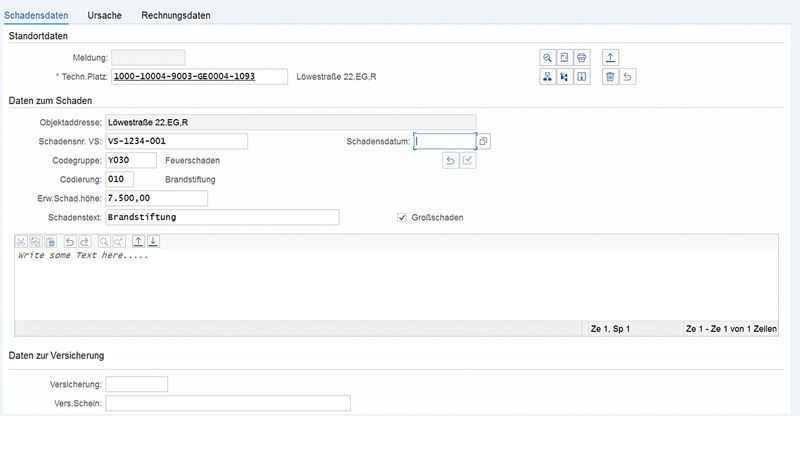Click the trash delete icon

610,77
